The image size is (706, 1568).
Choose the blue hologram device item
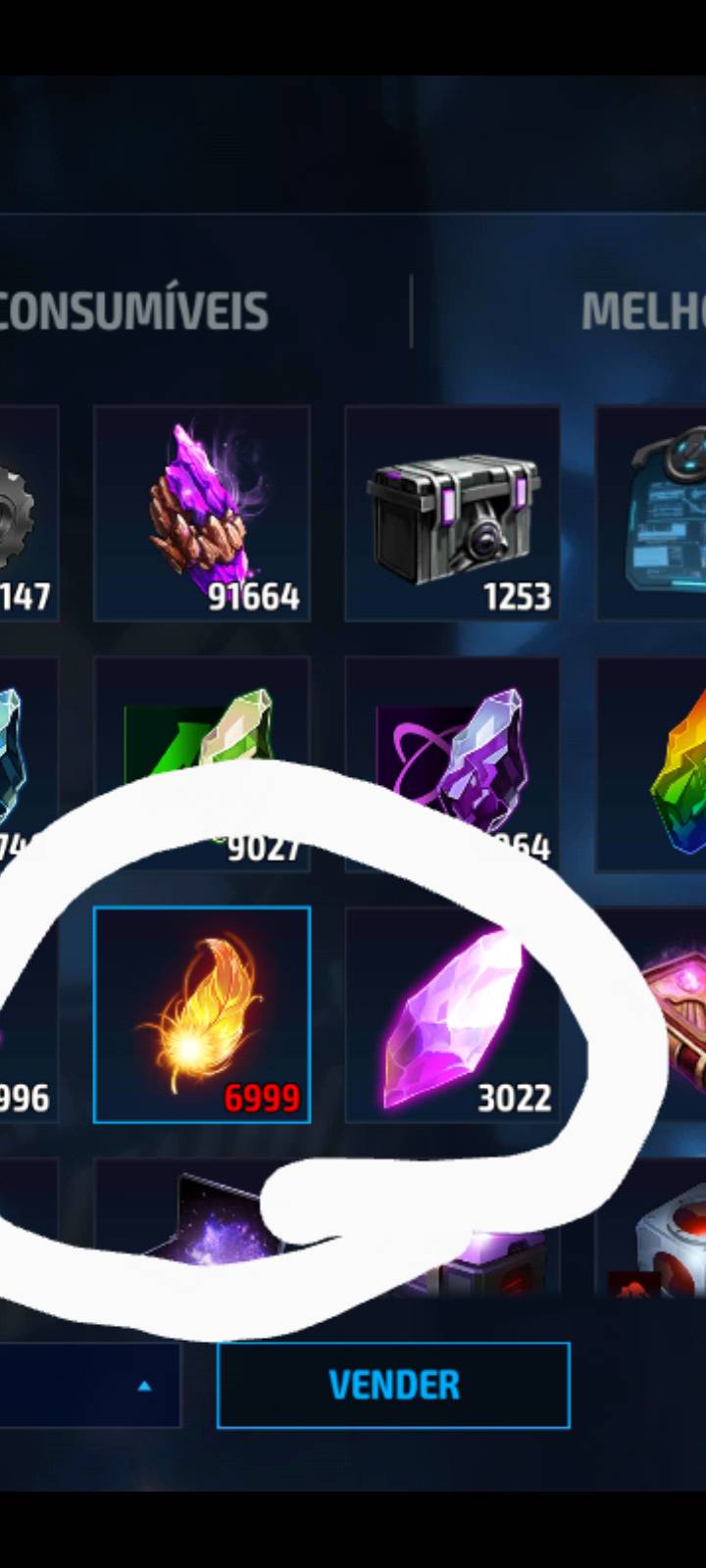tap(651, 514)
